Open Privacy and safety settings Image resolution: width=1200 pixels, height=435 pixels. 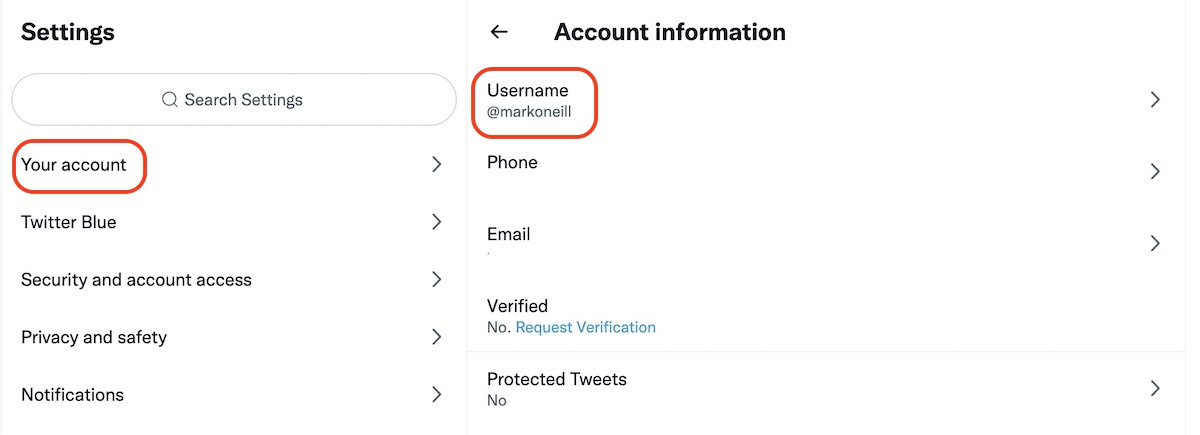94,337
